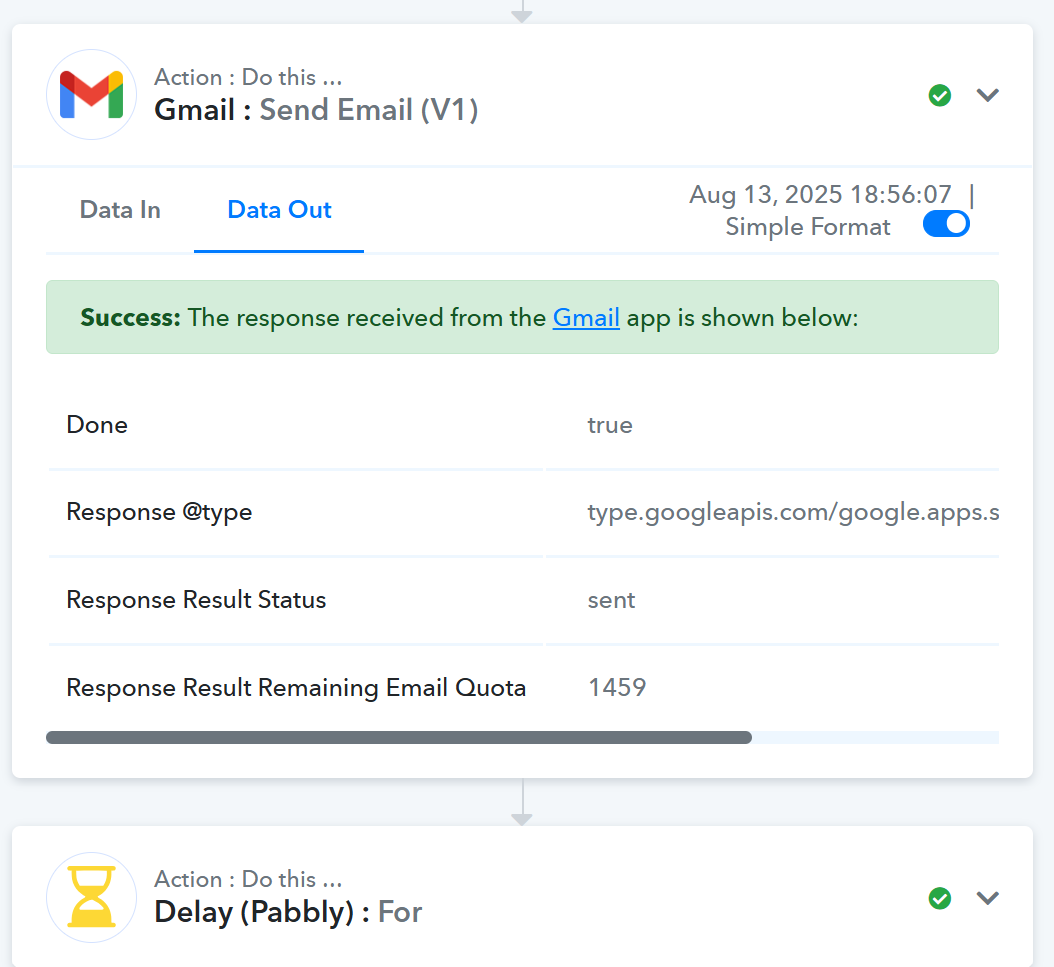Click the Response Result Status value sent
This screenshot has width=1054, height=967.
(x=611, y=600)
